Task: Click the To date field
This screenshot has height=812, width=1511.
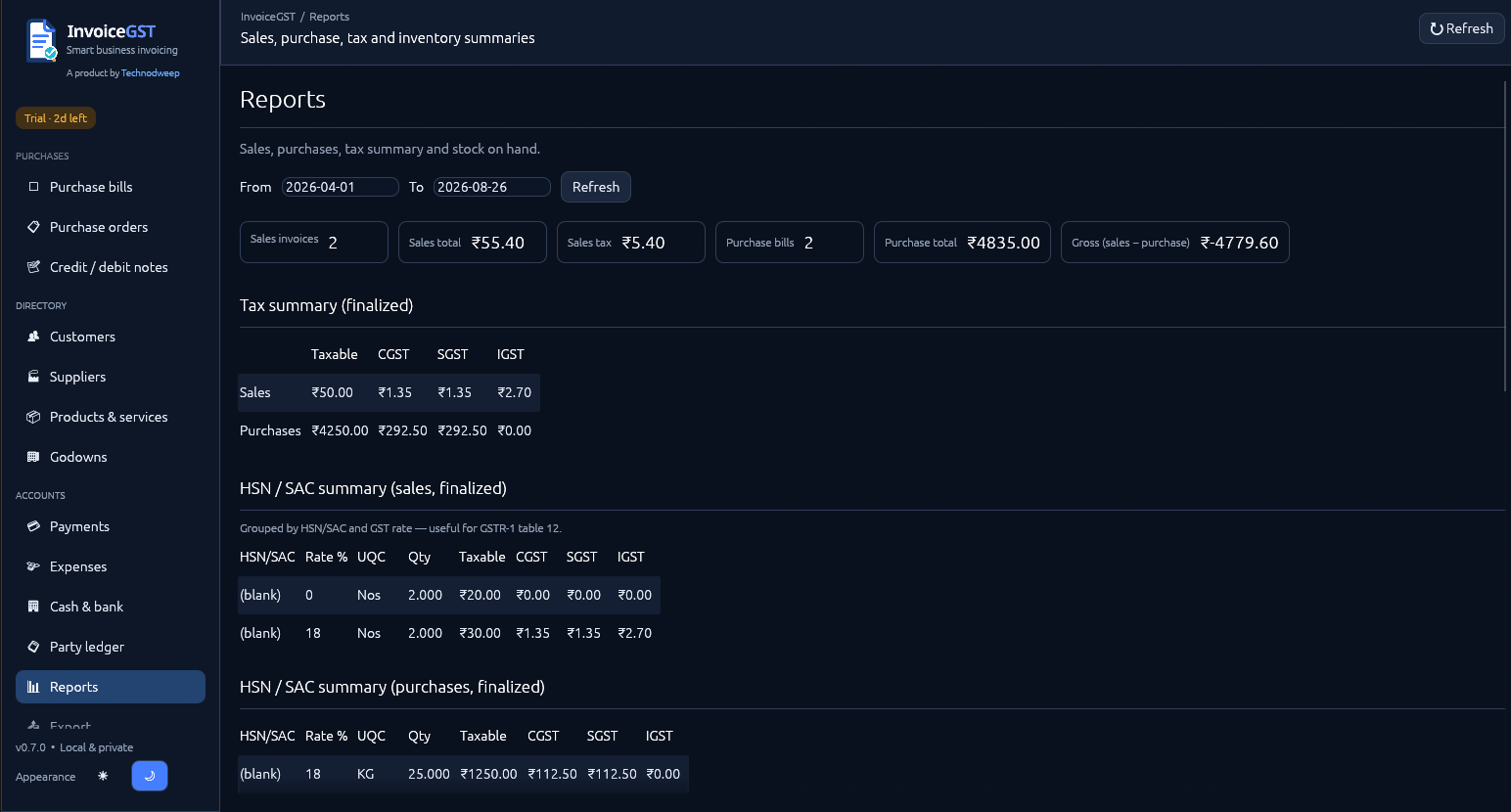Action: coord(492,187)
